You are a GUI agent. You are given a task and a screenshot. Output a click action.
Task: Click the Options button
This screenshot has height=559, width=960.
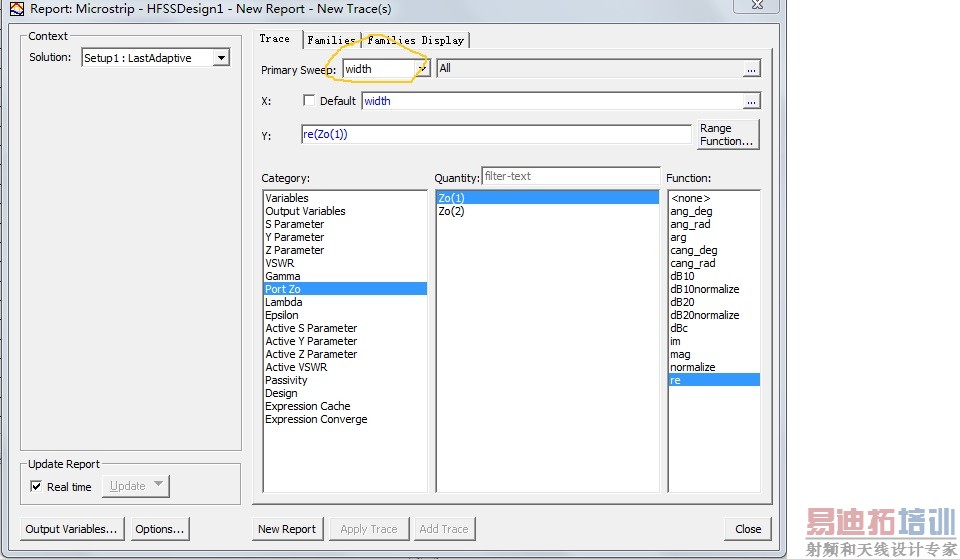pos(159,529)
